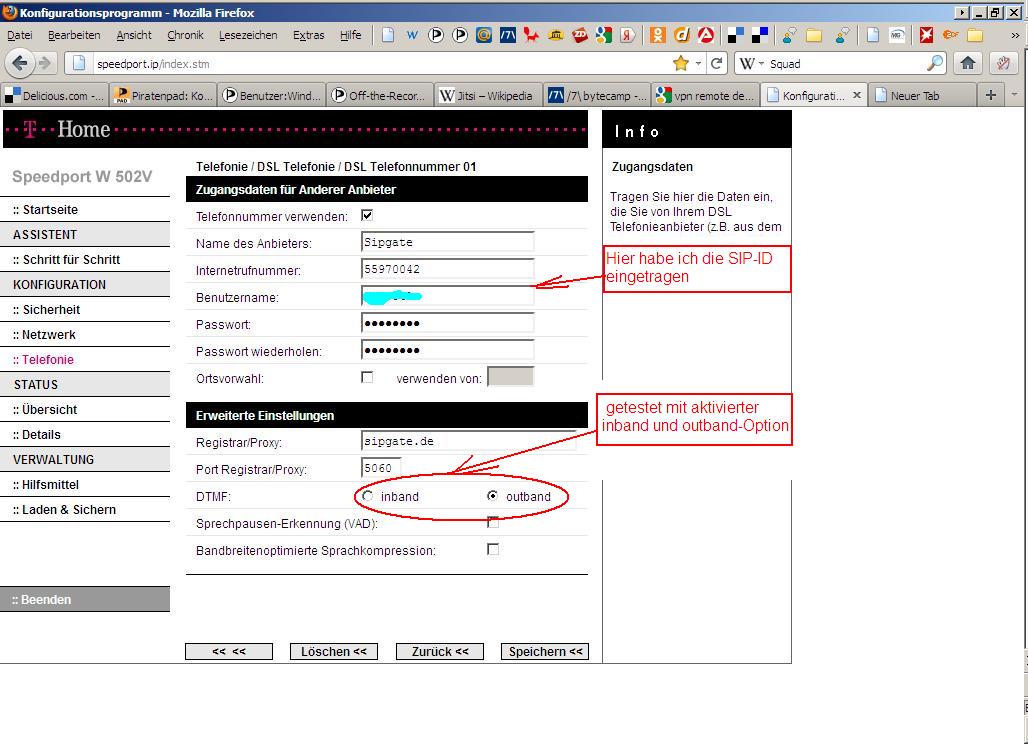Click the Firefox home icon
The width and height of the screenshot is (1028, 744).
pyautogui.click(x=967, y=63)
